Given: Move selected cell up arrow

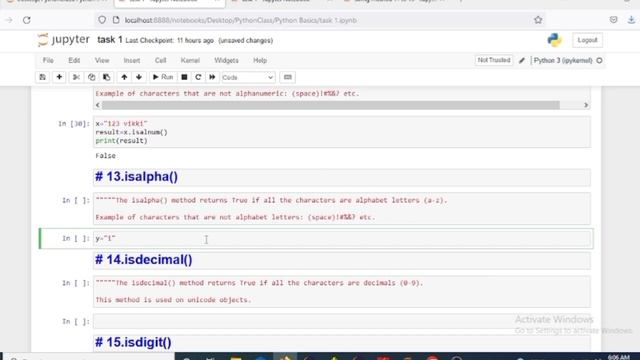Looking at the screenshot, I should 124,77.
